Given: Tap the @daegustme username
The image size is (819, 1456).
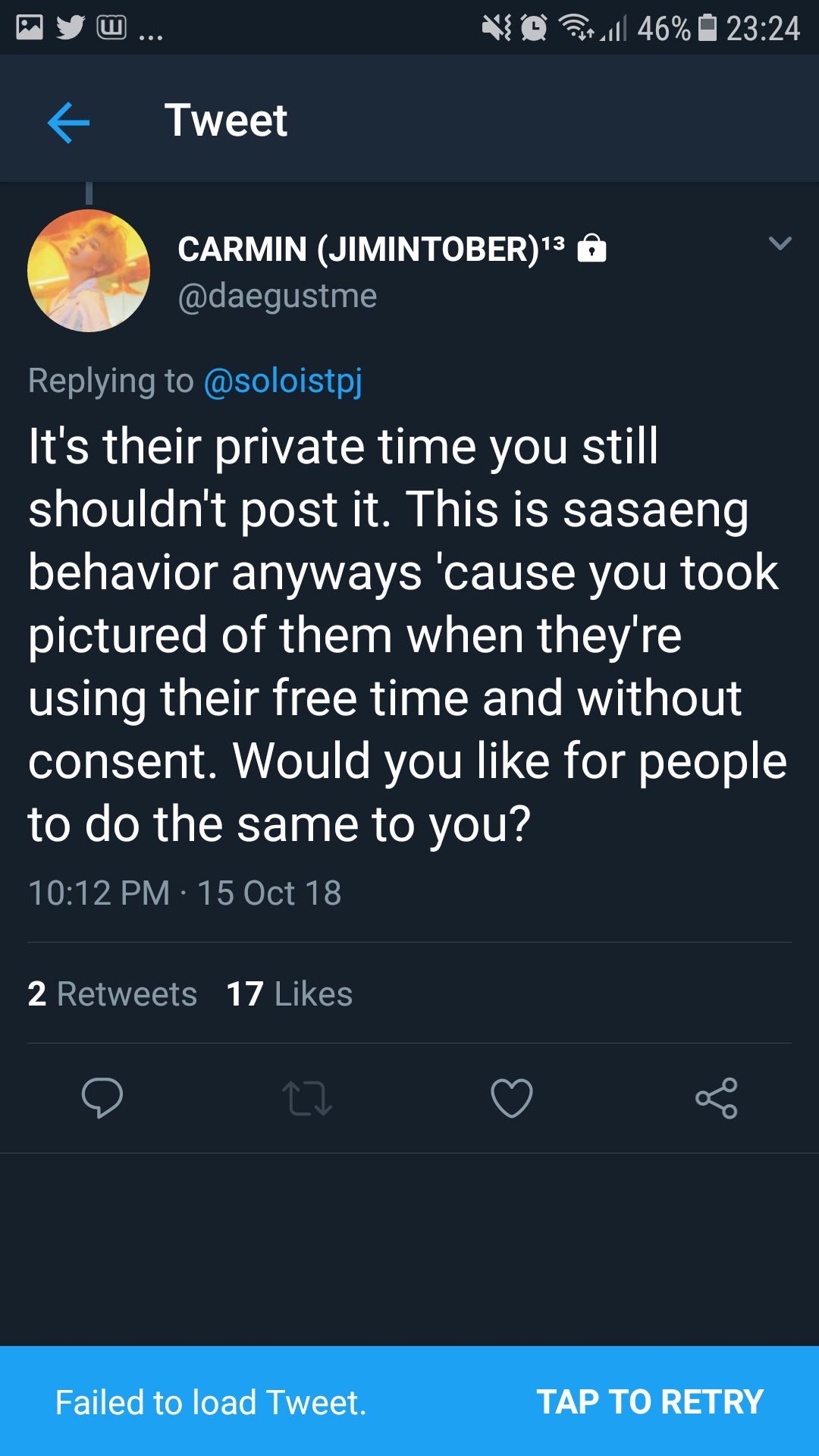Looking at the screenshot, I should pyautogui.click(x=278, y=296).
